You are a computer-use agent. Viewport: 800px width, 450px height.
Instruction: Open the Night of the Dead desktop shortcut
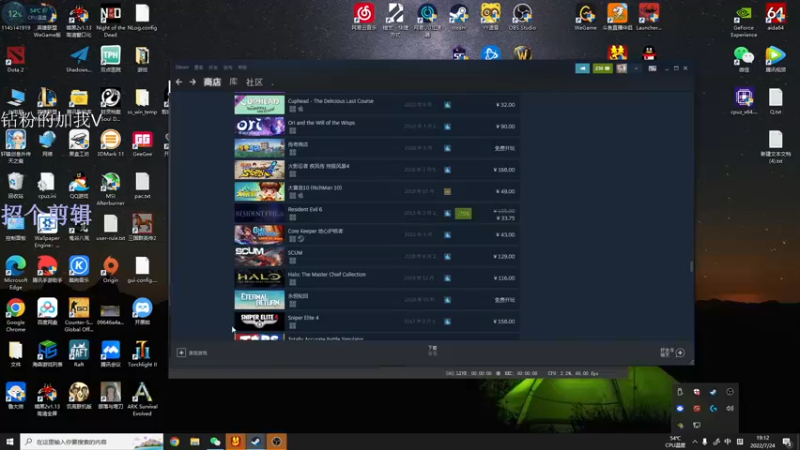point(111,20)
